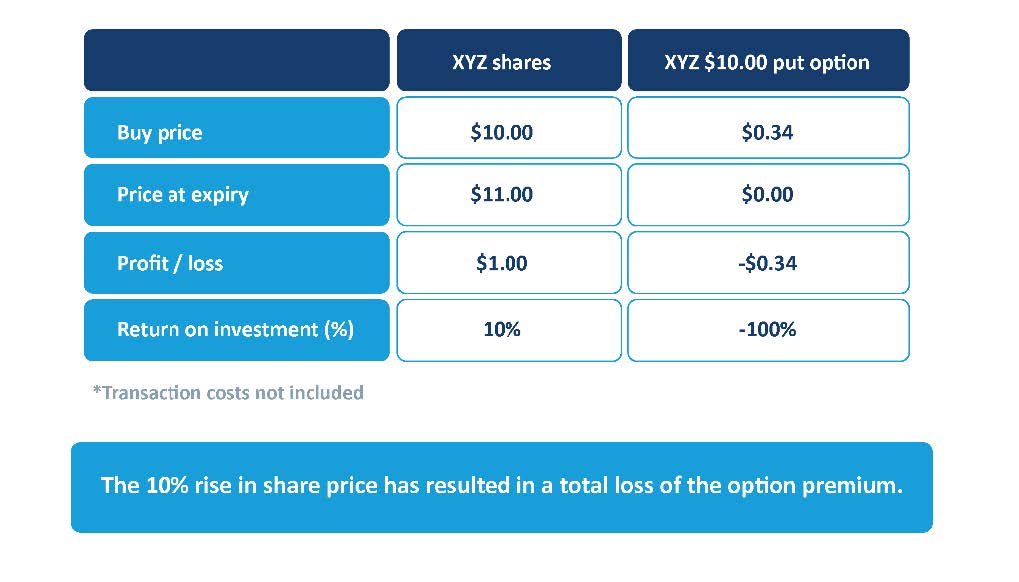
Task: Select the 10% return cell in the table
Action: pyautogui.click(x=501, y=329)
